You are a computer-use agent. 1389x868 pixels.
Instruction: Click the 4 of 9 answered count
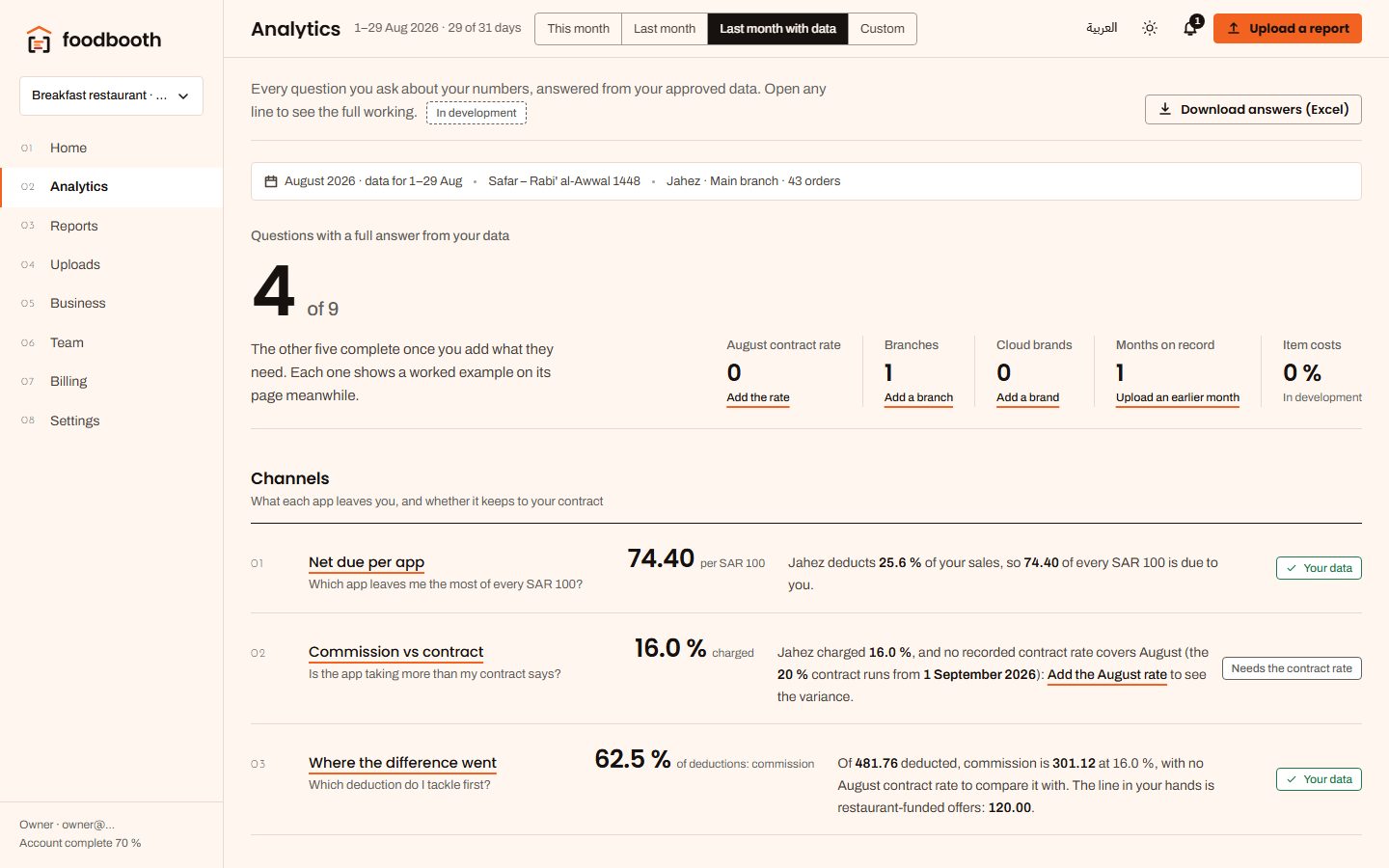(x=295, y=291)
